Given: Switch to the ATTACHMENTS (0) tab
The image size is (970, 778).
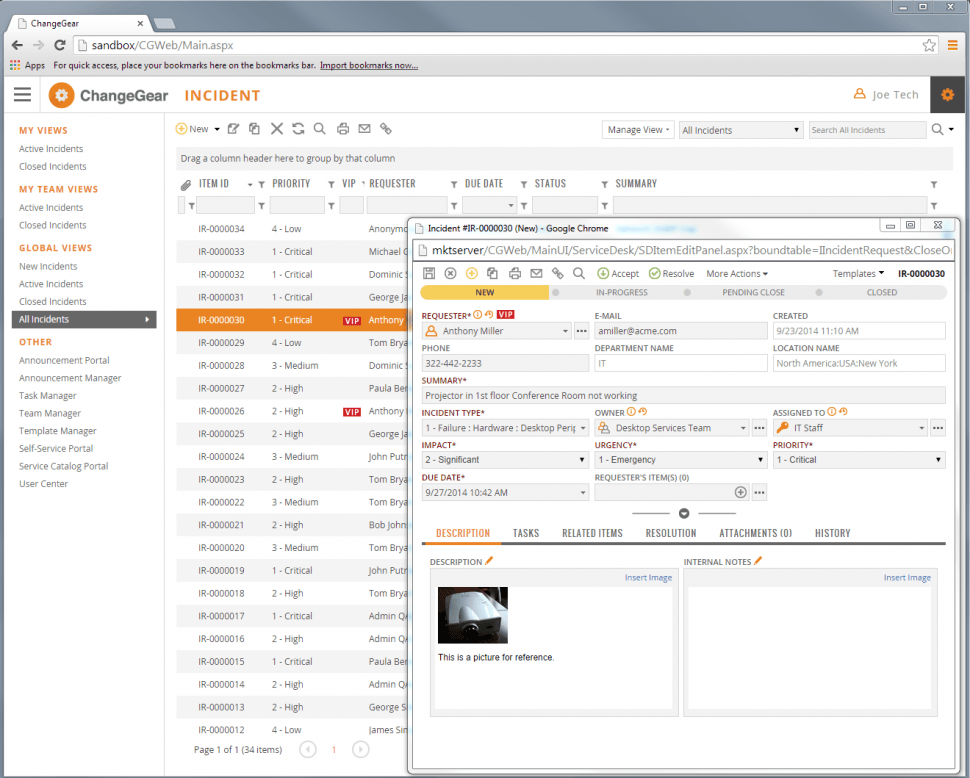Looking at the screenshot, I should tap(755, 533).
